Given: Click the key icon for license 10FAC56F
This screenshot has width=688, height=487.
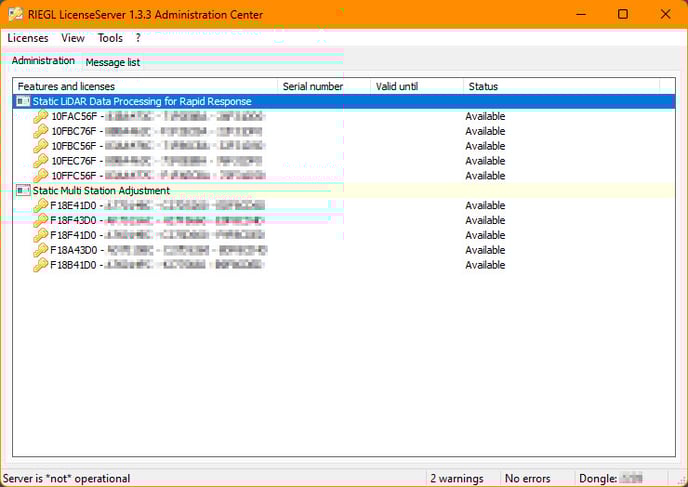Looking at the screenshot, I should click(x=40, y=116).
